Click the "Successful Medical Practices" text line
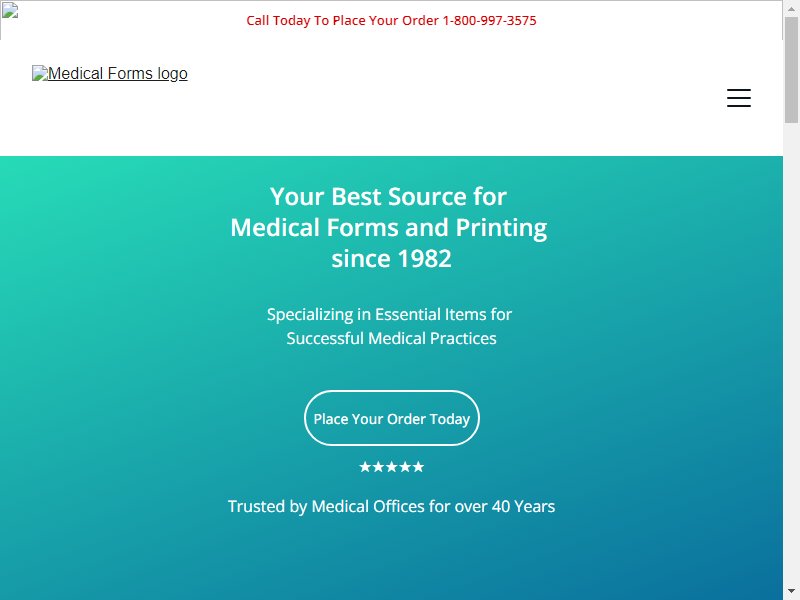Viewport: 800px width, 600px height. click(x=391, y=338)
